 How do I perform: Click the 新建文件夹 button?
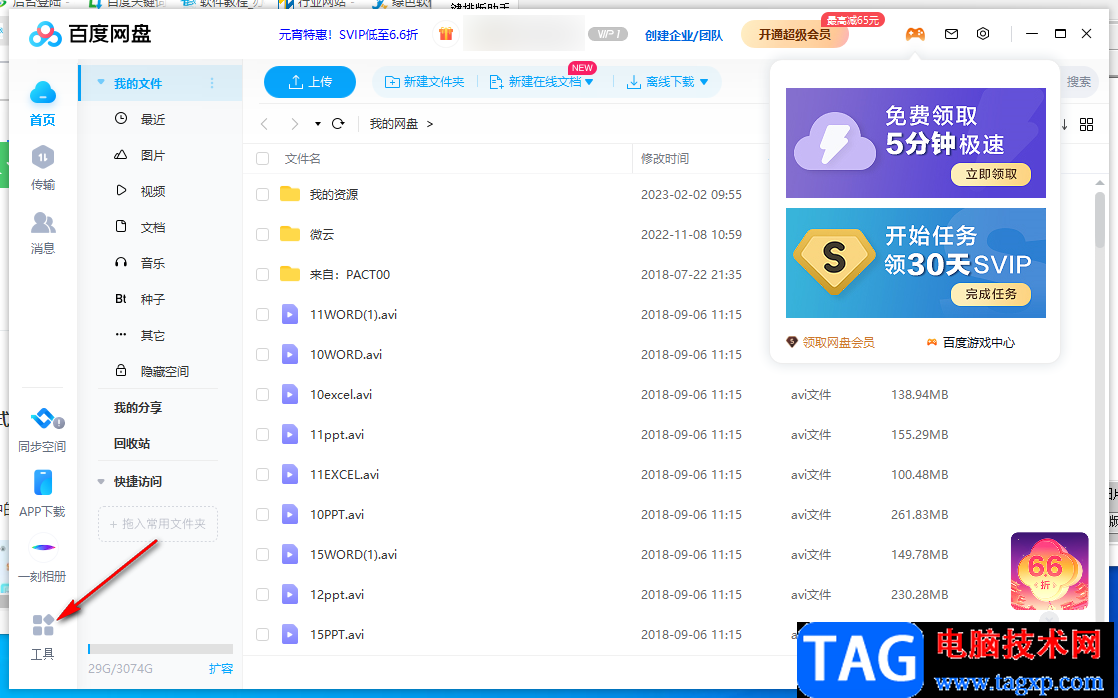(424, 82)
